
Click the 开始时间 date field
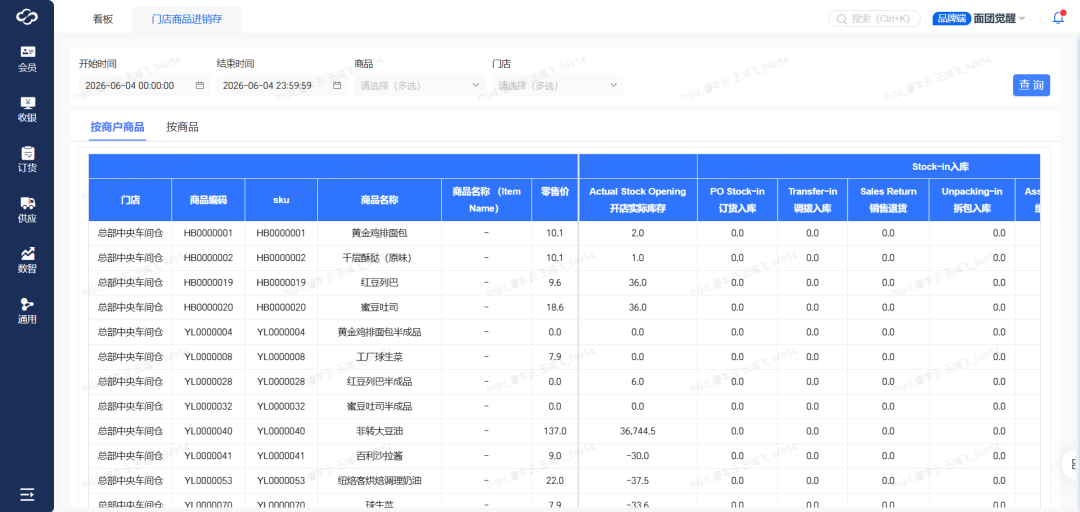coord(144,85)
